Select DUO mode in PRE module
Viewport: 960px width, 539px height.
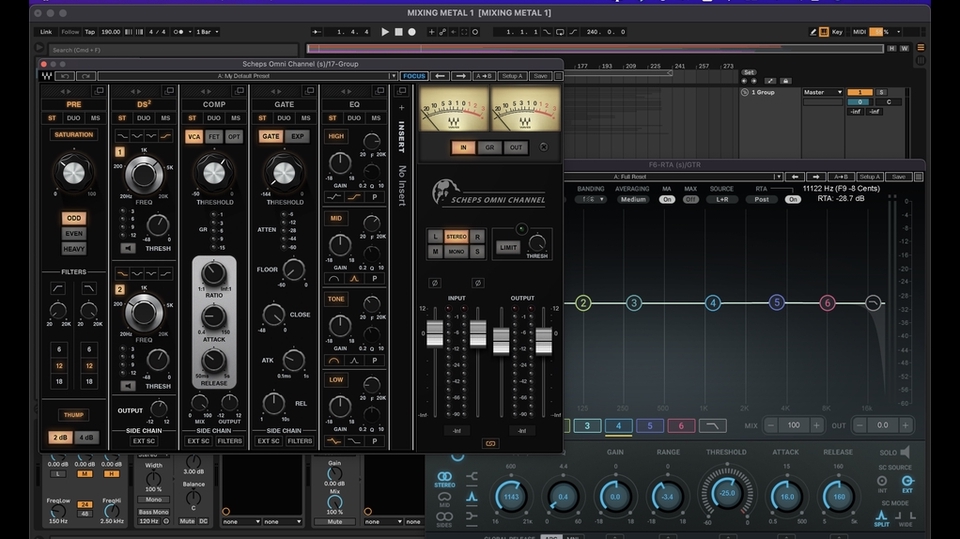click(73, 118)
